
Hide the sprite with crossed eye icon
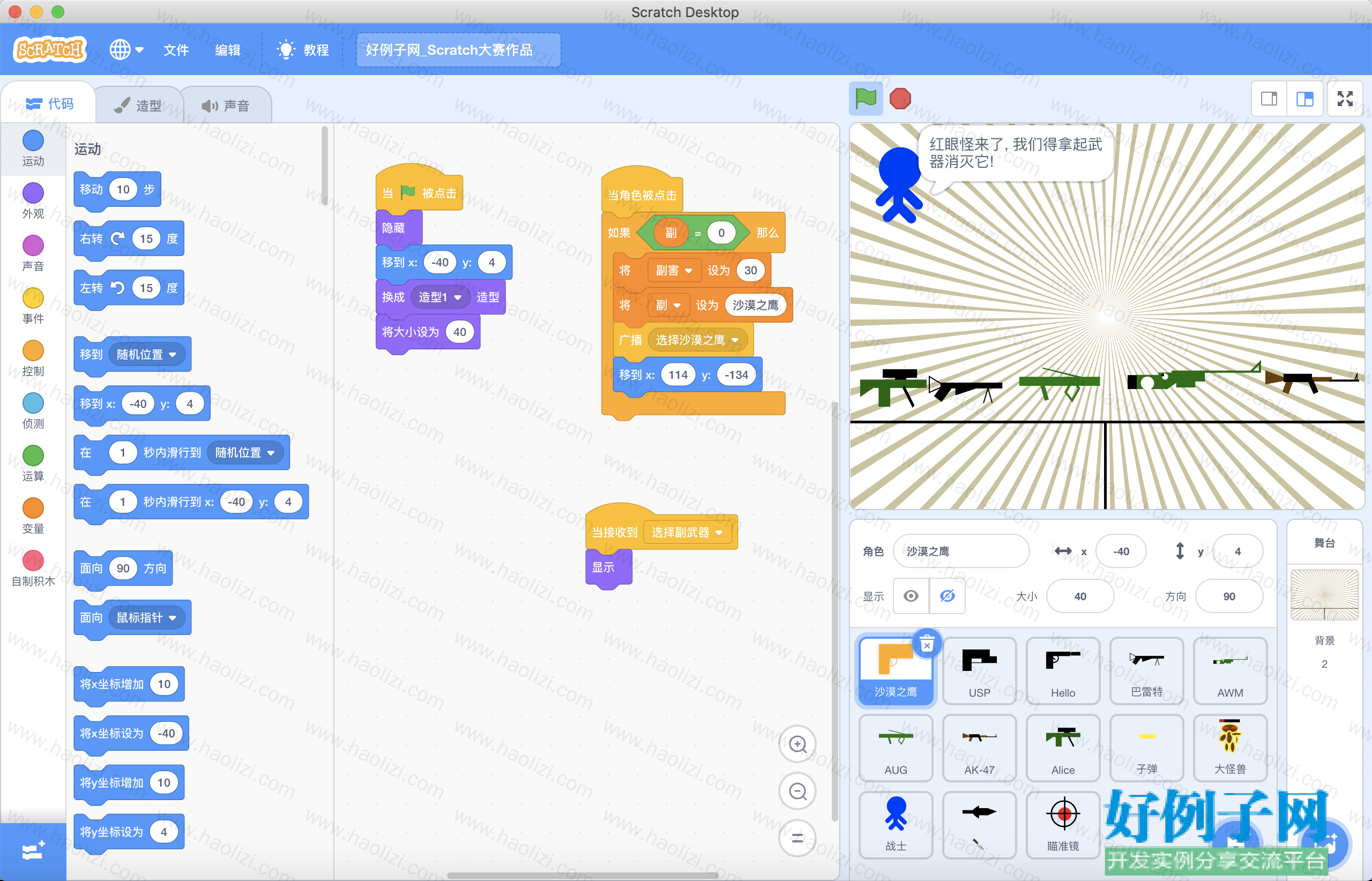coord(948,596)
